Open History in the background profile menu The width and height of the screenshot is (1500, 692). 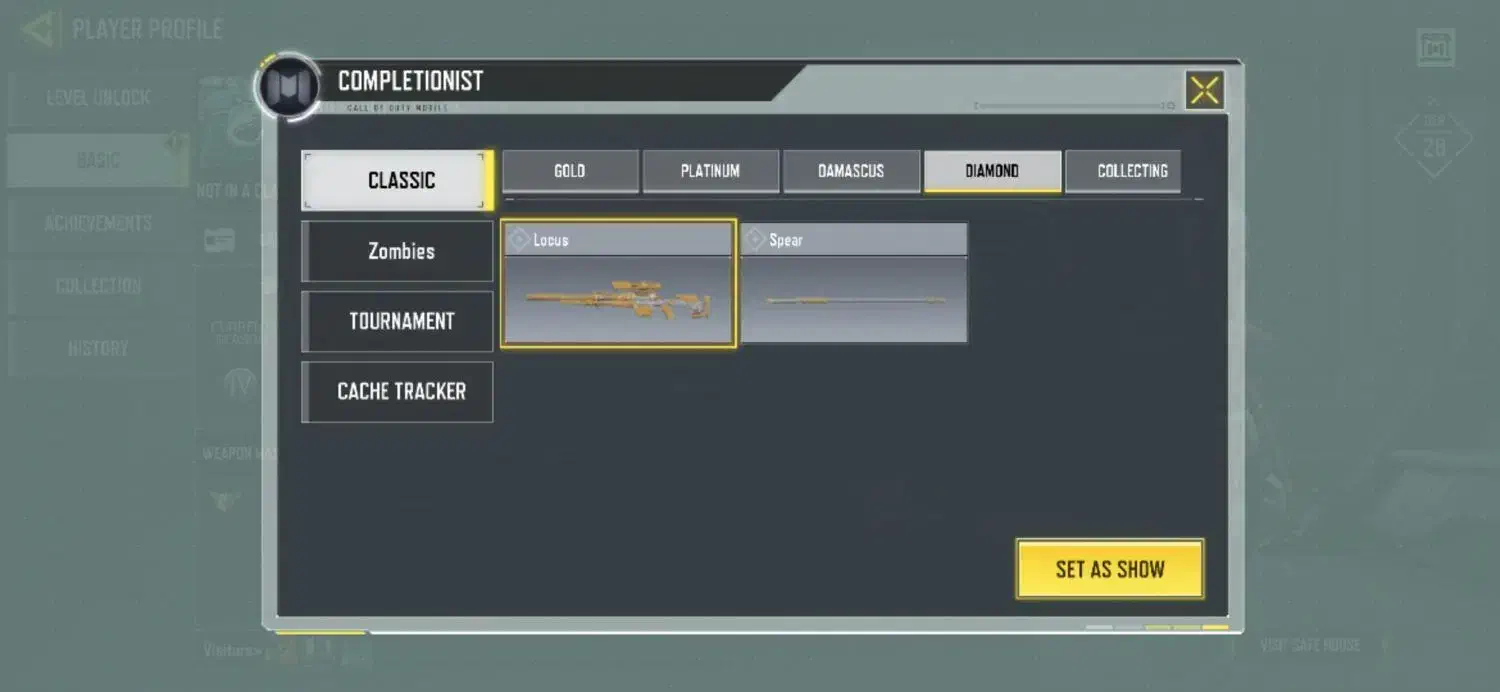point(98,348)
